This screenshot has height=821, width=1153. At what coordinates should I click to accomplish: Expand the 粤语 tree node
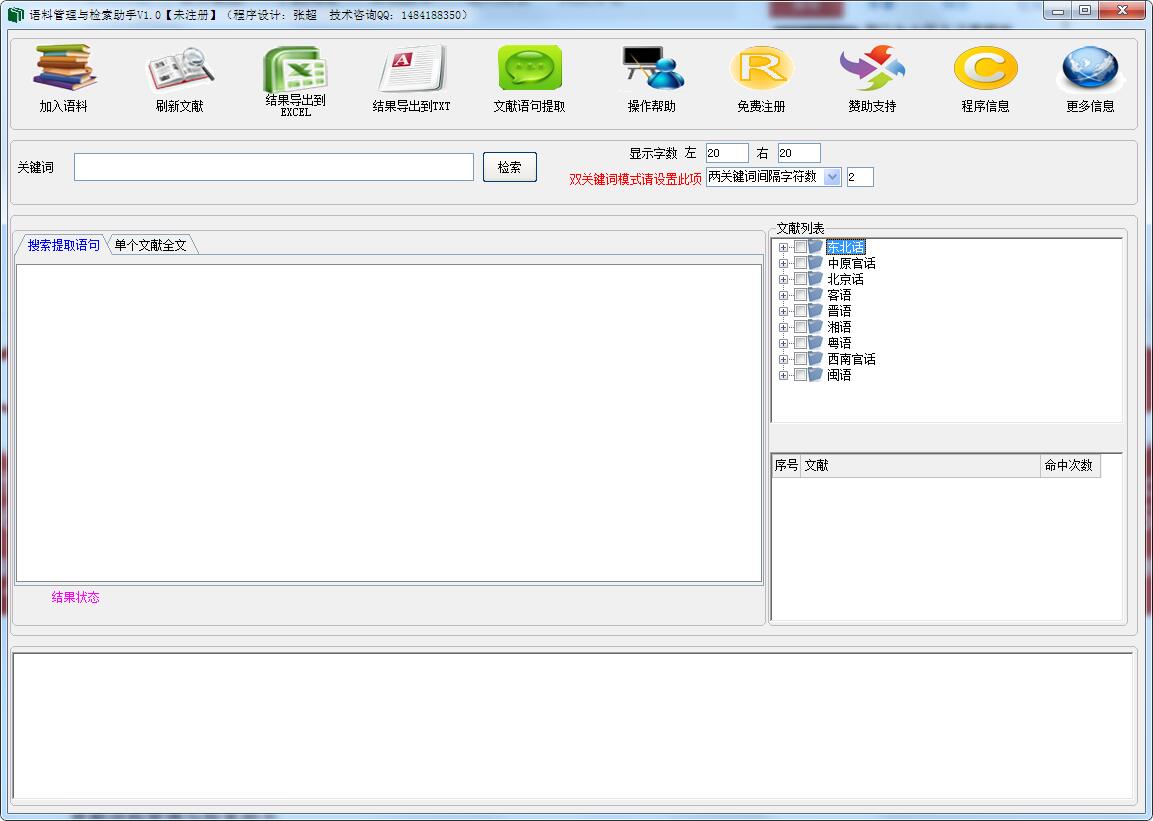(x=783, y=344)
